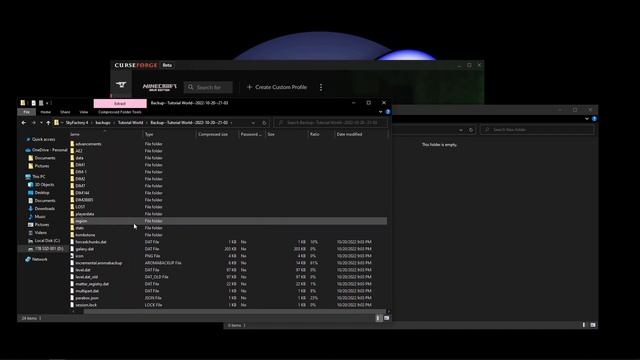
Task: Open the Compressed Folder Tools tab
Action: (x=120, y=112)
